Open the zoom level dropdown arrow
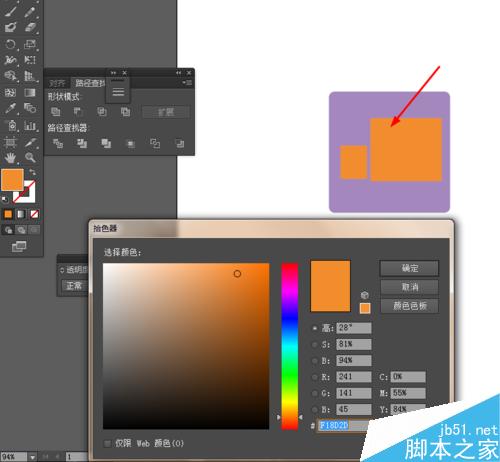Screen dimensions: 500x462 click(x=33, y=457)
